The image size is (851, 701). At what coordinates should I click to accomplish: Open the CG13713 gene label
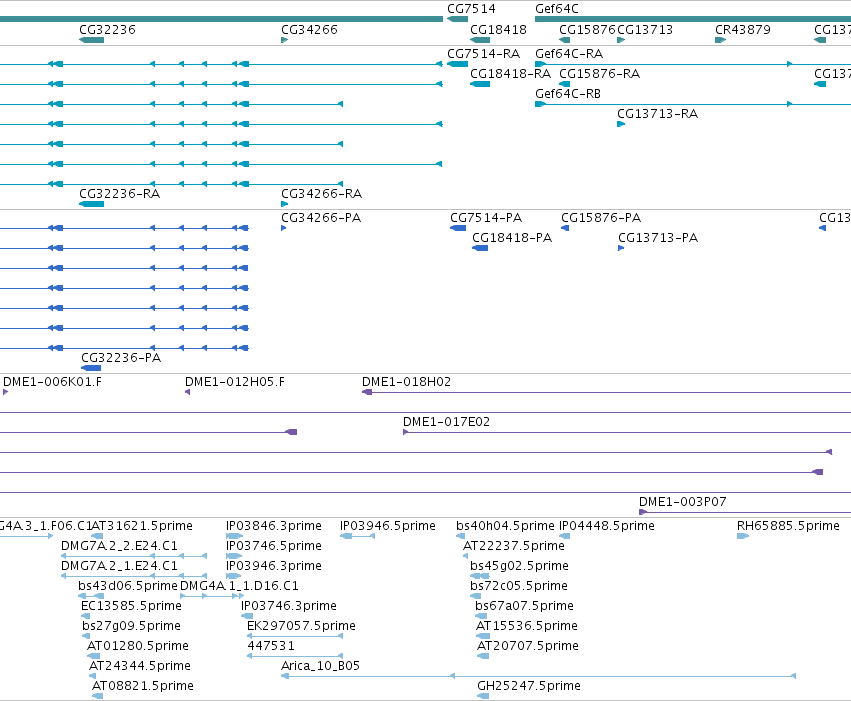[645, 29]
